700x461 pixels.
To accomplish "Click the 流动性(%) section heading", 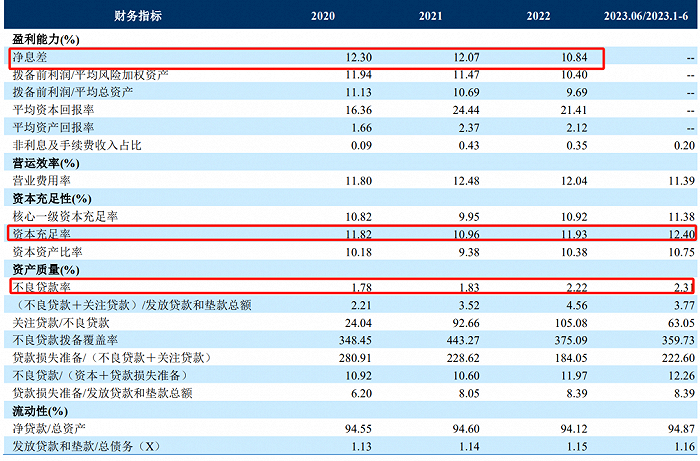I will (x=40, y=411).
